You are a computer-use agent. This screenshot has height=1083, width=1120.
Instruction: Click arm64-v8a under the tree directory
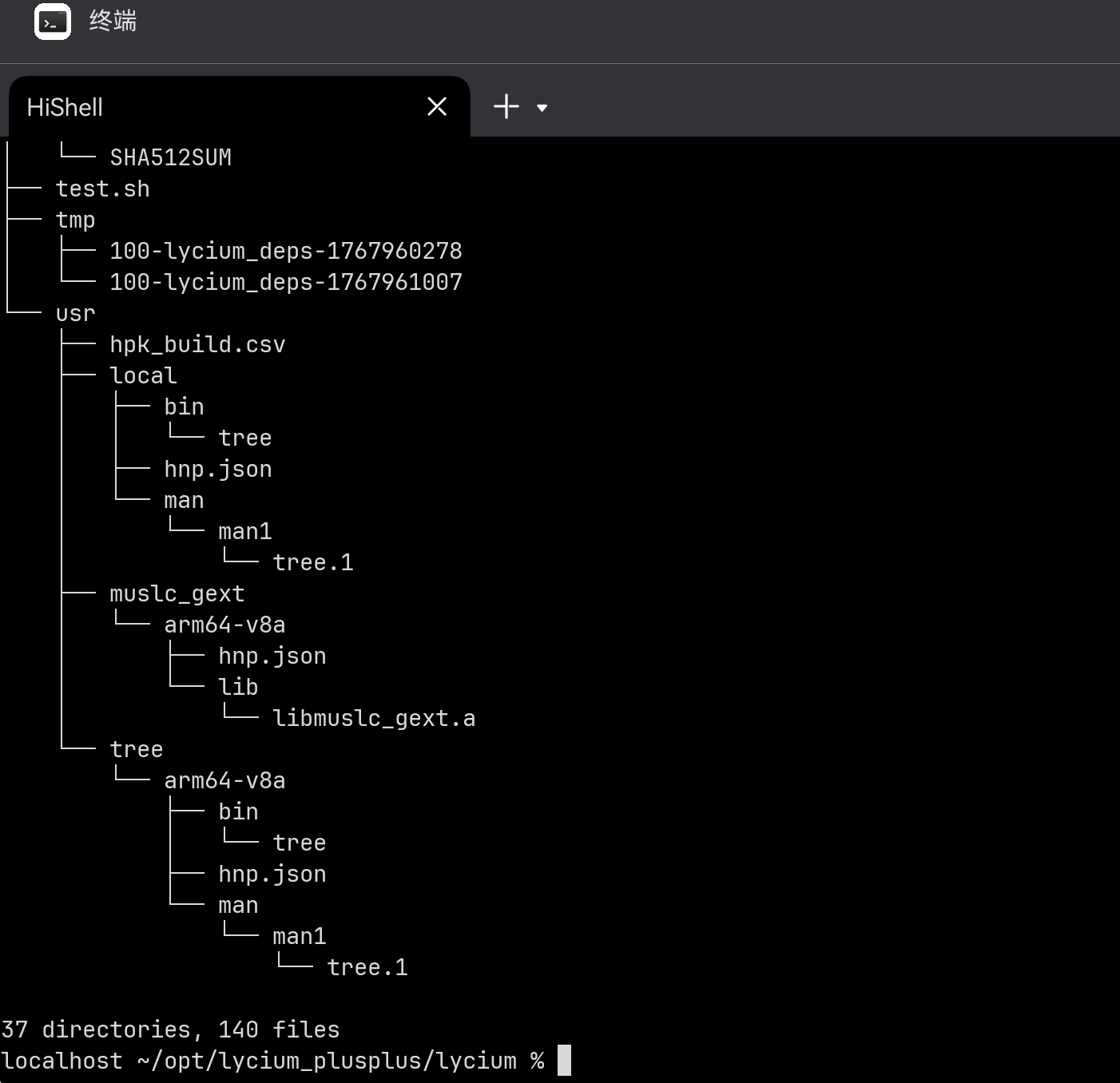pos(225,780)
